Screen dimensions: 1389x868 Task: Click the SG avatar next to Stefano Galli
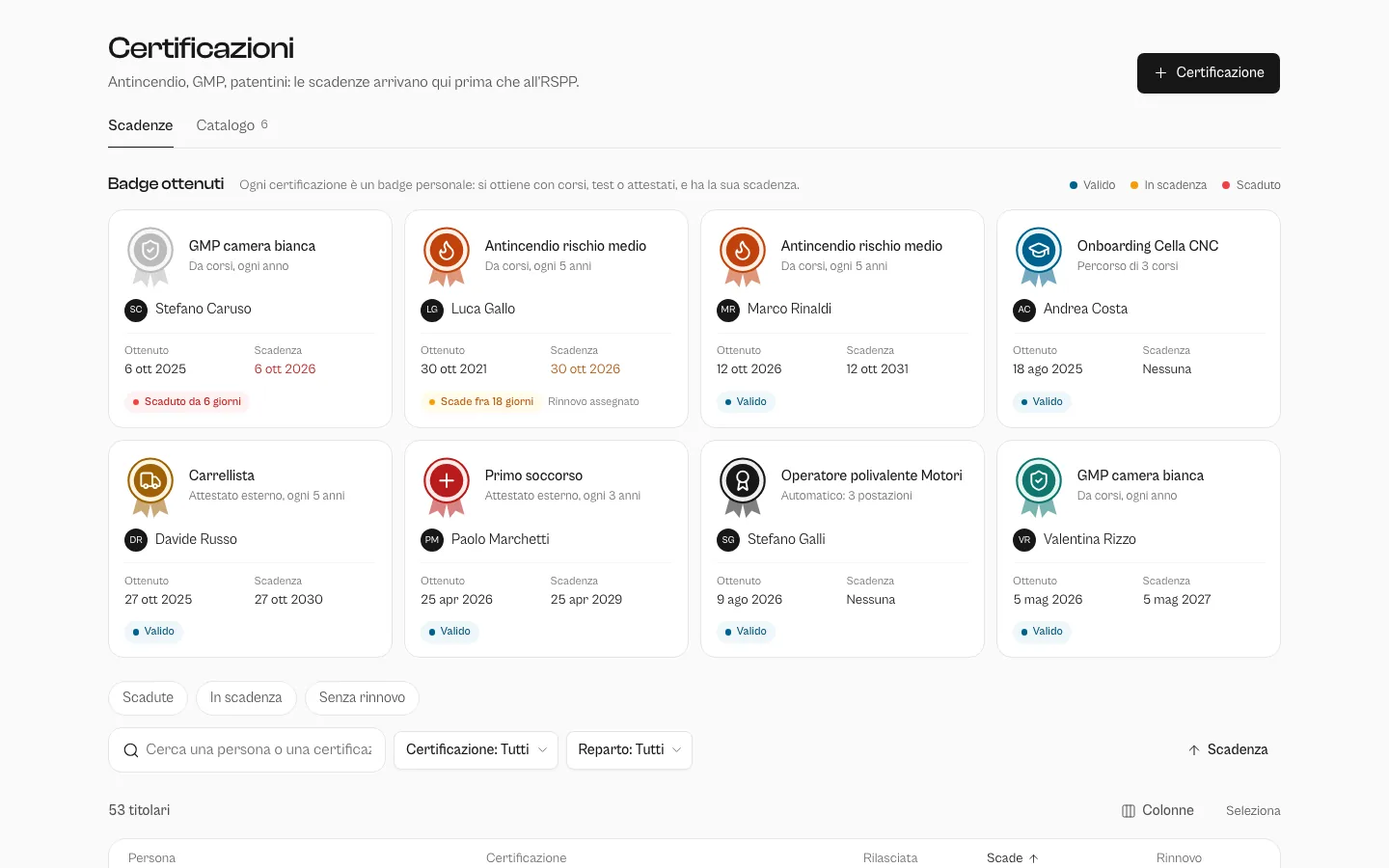(x=728, y=540)
